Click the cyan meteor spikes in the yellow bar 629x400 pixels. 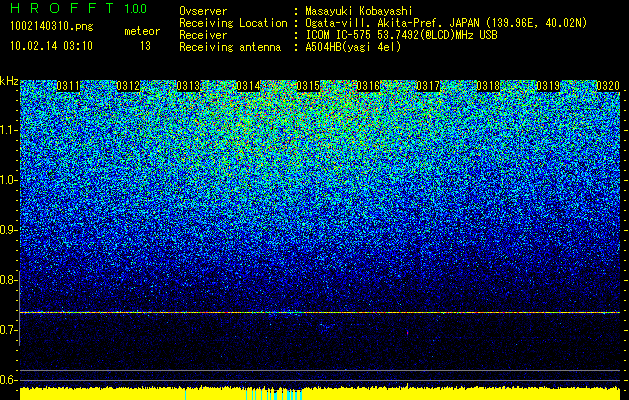pyautogui.click(x=274, y=394)
